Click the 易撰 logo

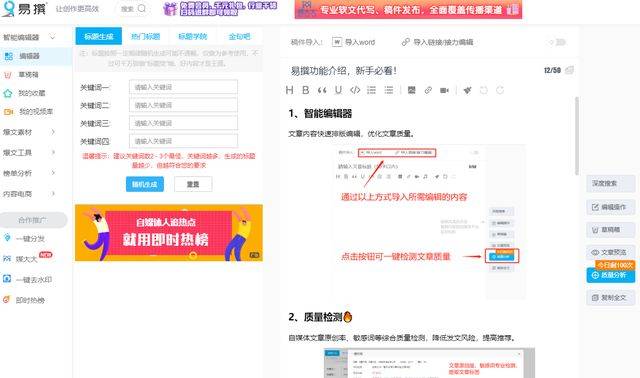point(24,9)
